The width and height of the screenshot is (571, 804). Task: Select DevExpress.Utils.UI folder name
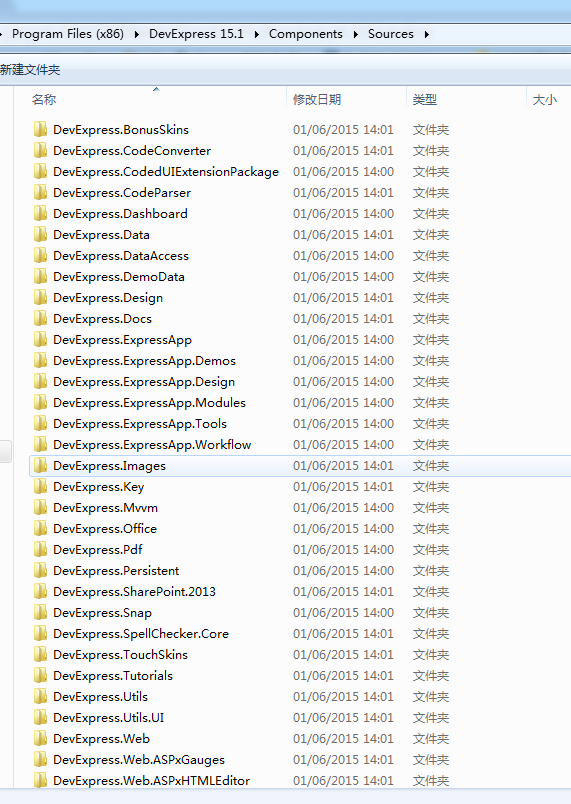[109, 718]
